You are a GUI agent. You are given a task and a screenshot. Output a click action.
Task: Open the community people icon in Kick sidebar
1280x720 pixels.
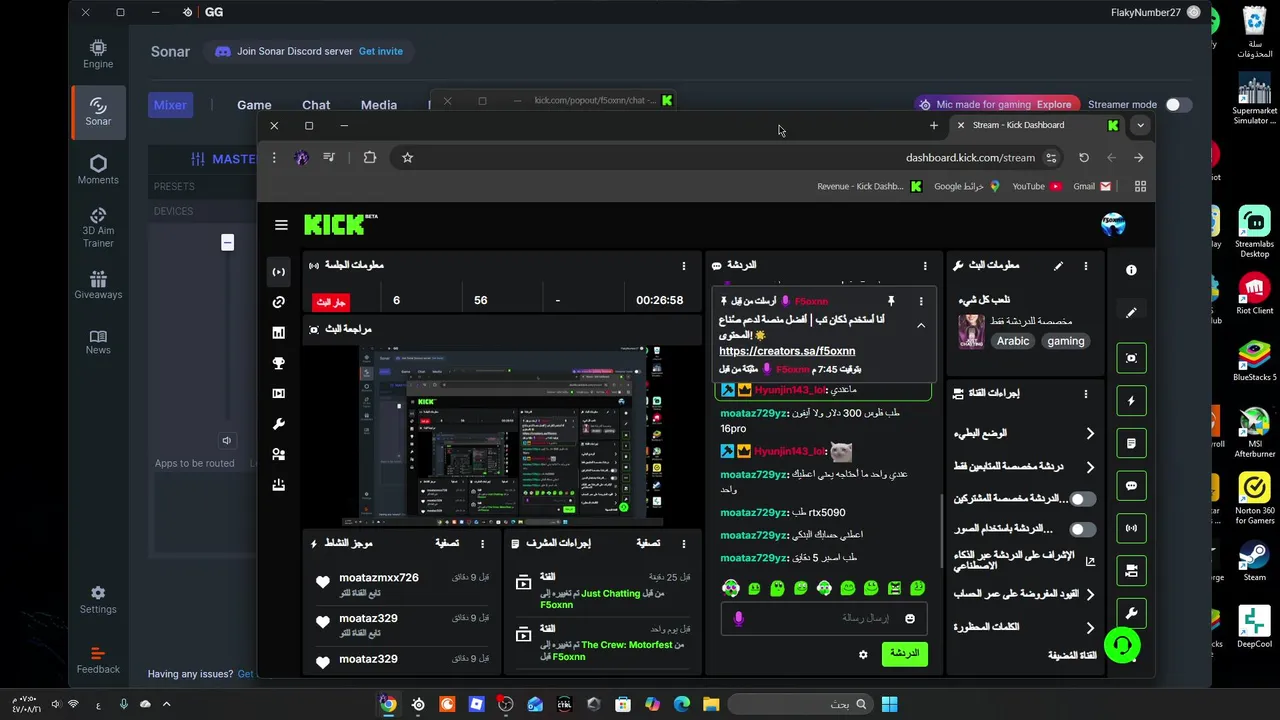[279, 454]
